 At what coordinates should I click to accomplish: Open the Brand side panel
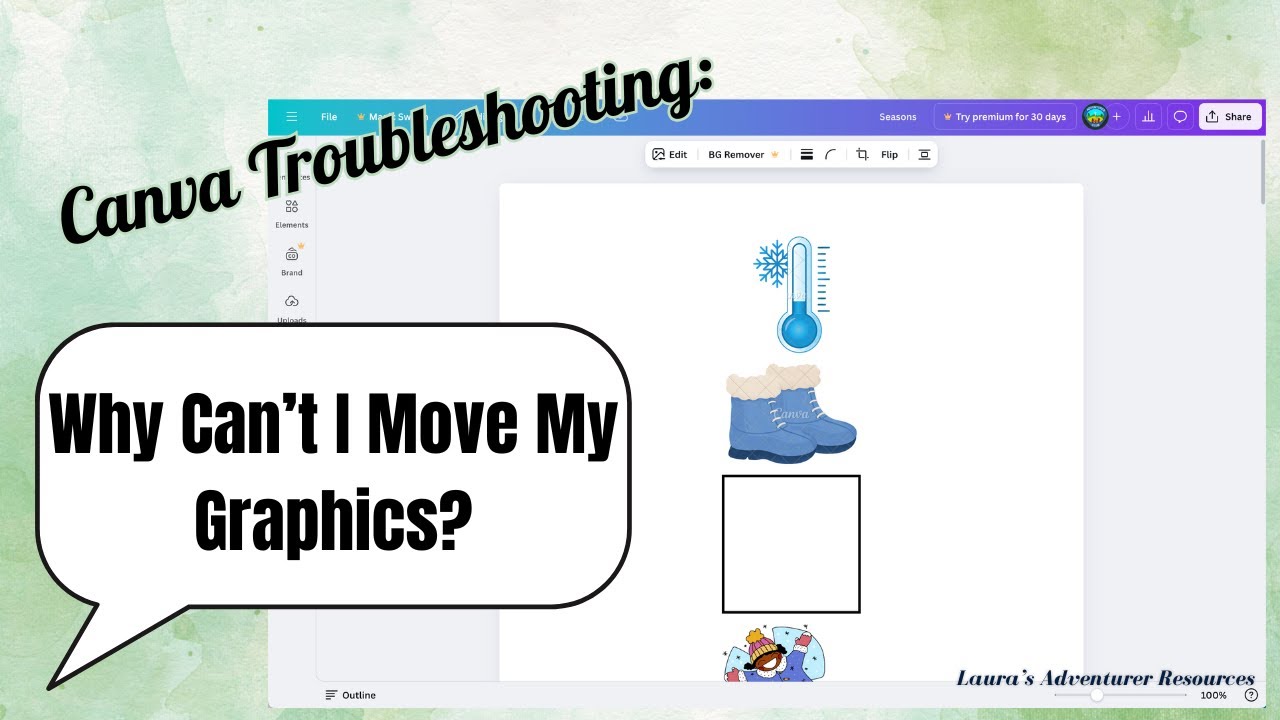tap(292, 261)
